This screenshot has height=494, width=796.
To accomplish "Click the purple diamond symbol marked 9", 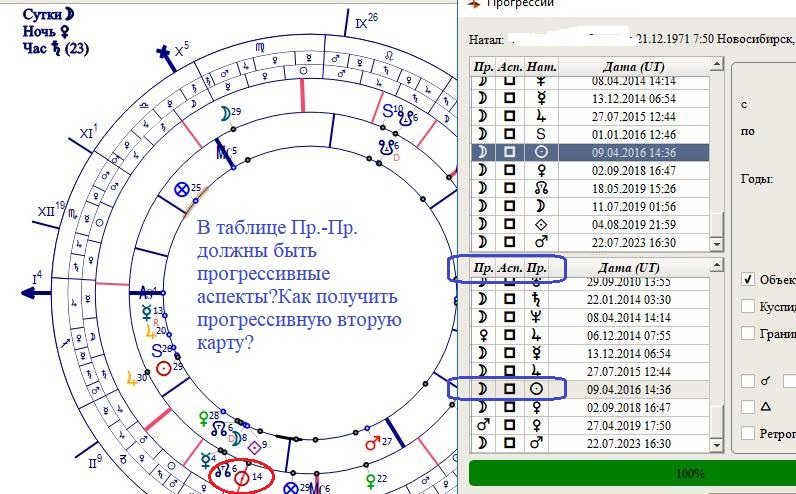I will (254, 448).
